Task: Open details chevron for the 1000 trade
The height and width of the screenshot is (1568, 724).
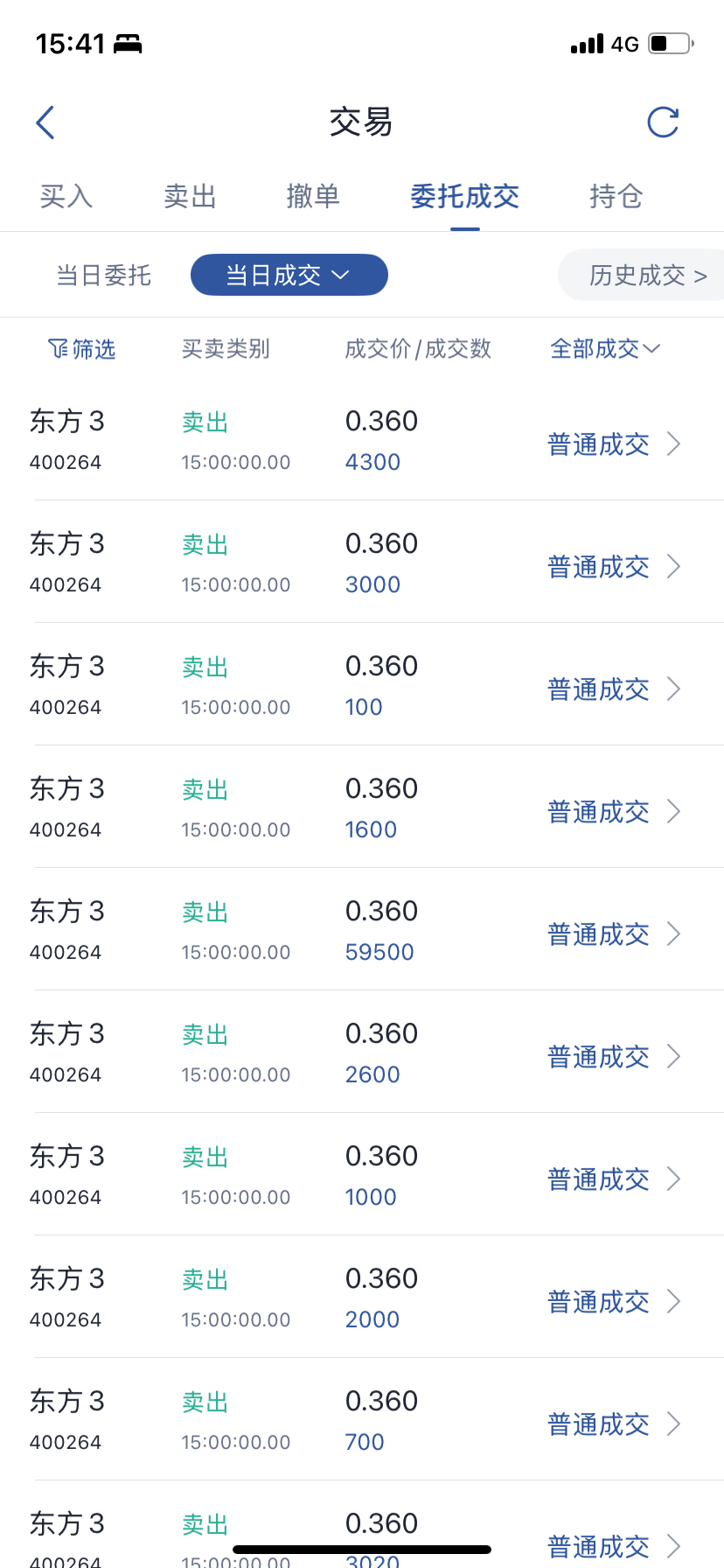Action: point(673,1179)
